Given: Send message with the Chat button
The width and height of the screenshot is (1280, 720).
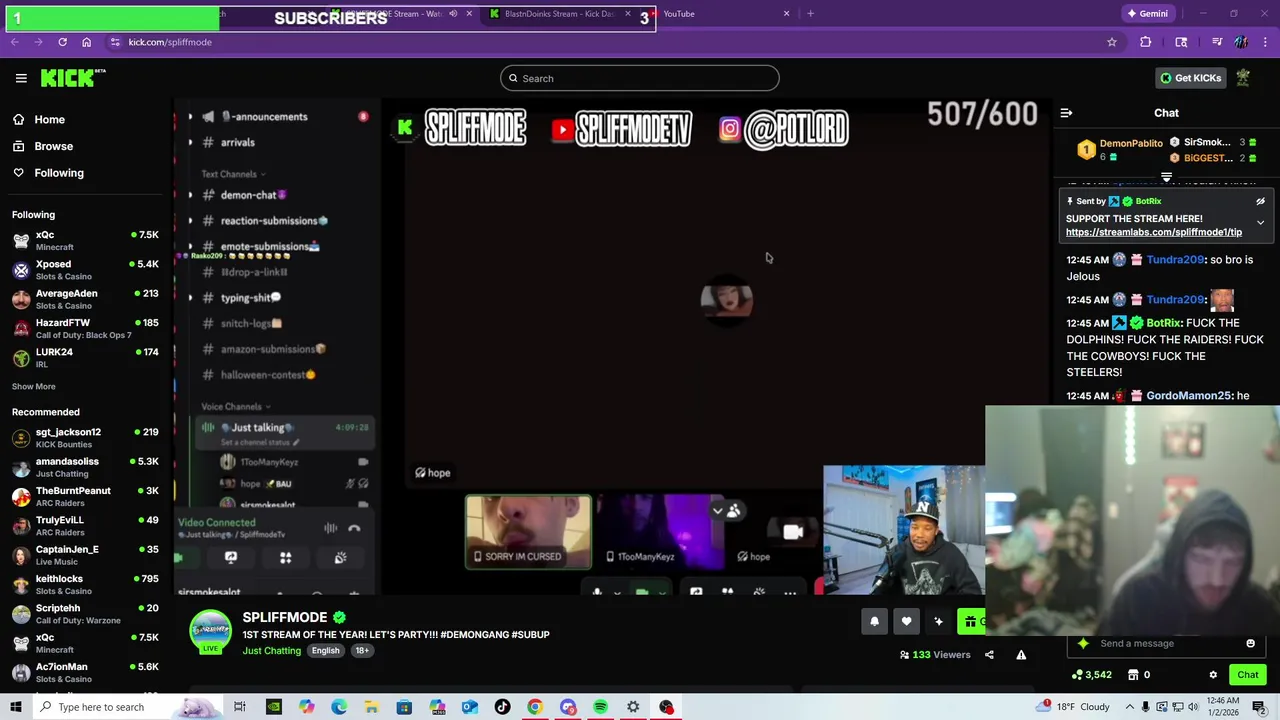Looking at the screenshot, I should click(x=1248, y=675).
